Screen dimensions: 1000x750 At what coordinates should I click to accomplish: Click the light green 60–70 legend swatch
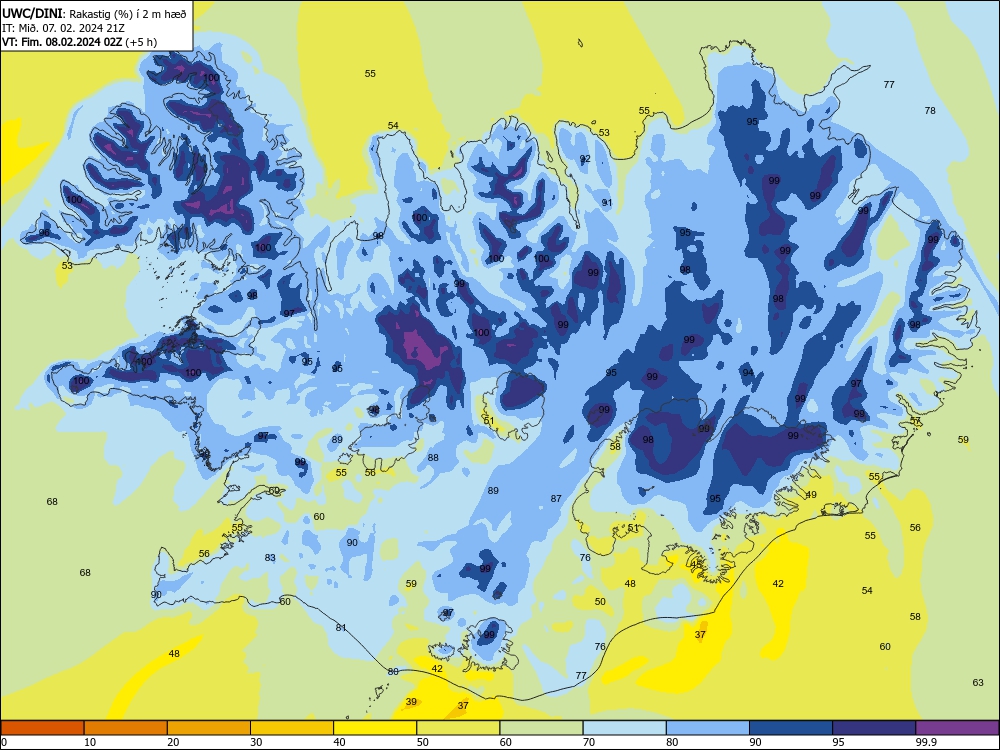541,728
